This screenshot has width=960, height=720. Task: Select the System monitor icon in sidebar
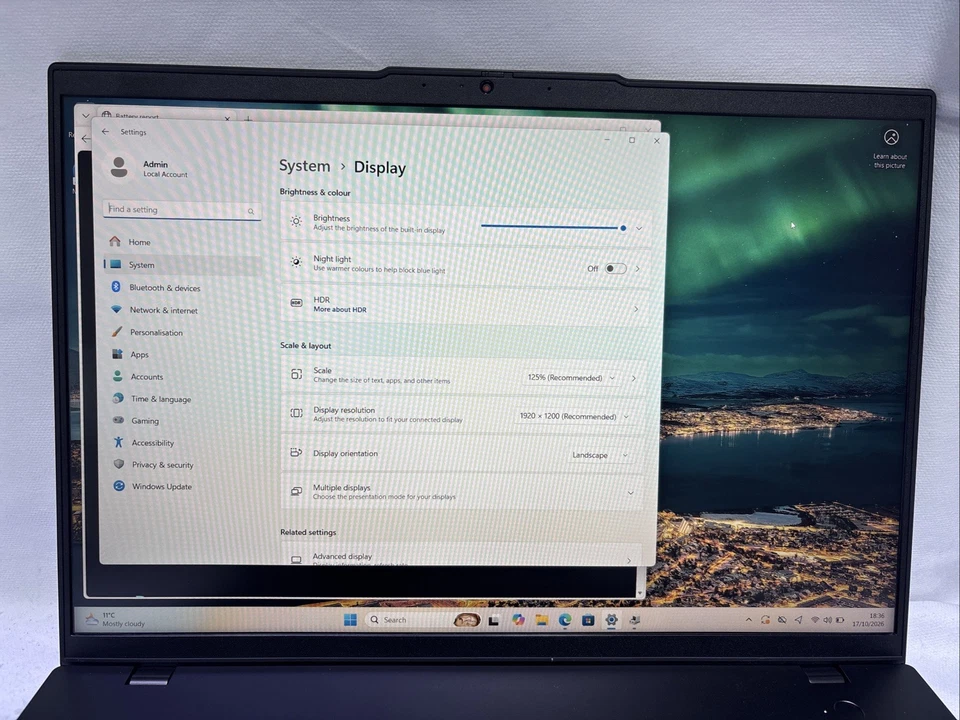click(115, 264)
